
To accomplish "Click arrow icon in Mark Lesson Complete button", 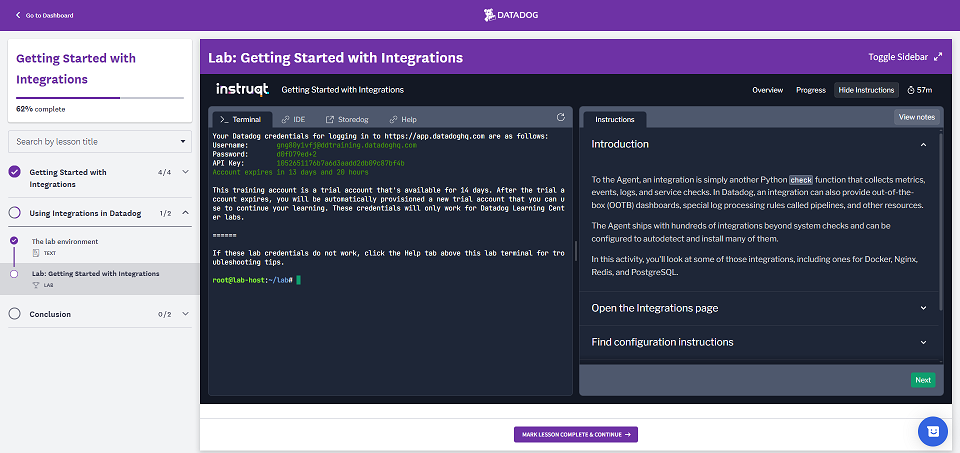I will (628, 435).
